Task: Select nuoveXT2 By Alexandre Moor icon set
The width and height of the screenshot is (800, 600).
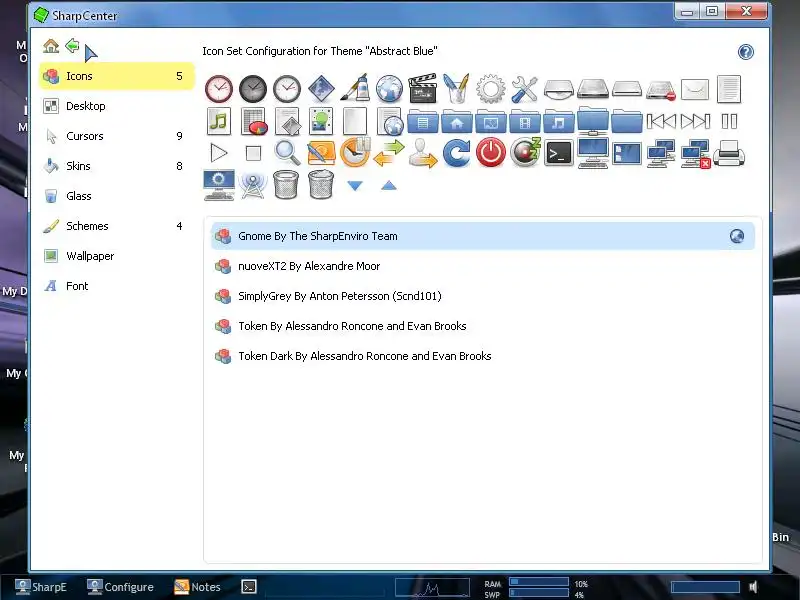Action: click(483, 266)
